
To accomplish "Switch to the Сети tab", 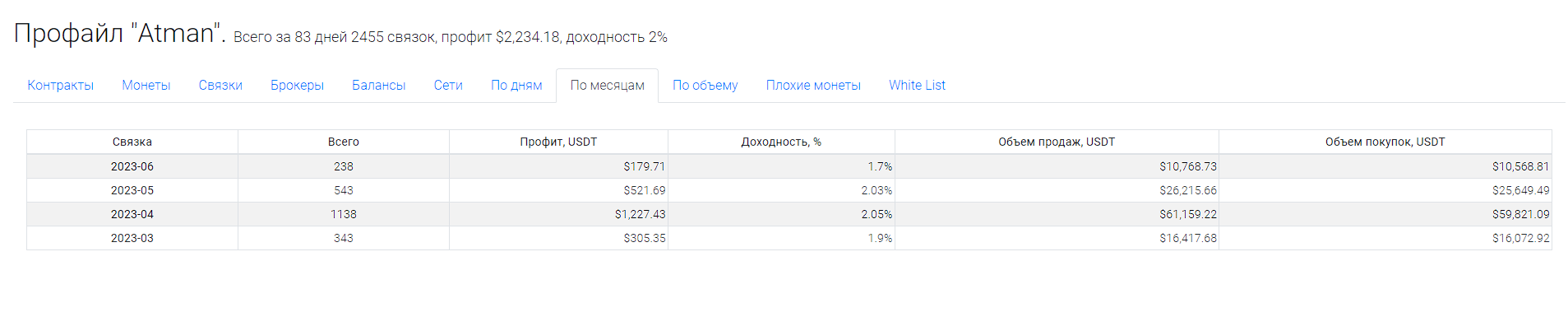I will click(x=448, y=86).
